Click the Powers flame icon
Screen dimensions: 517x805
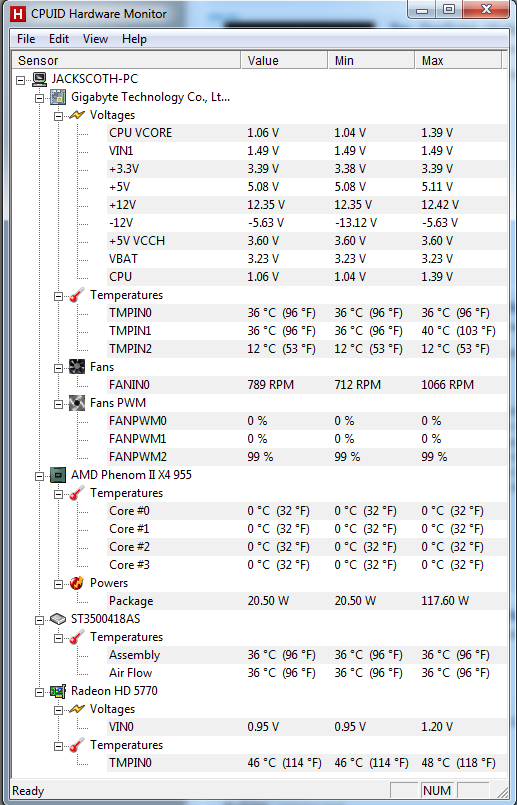click(x=77, y=583)
